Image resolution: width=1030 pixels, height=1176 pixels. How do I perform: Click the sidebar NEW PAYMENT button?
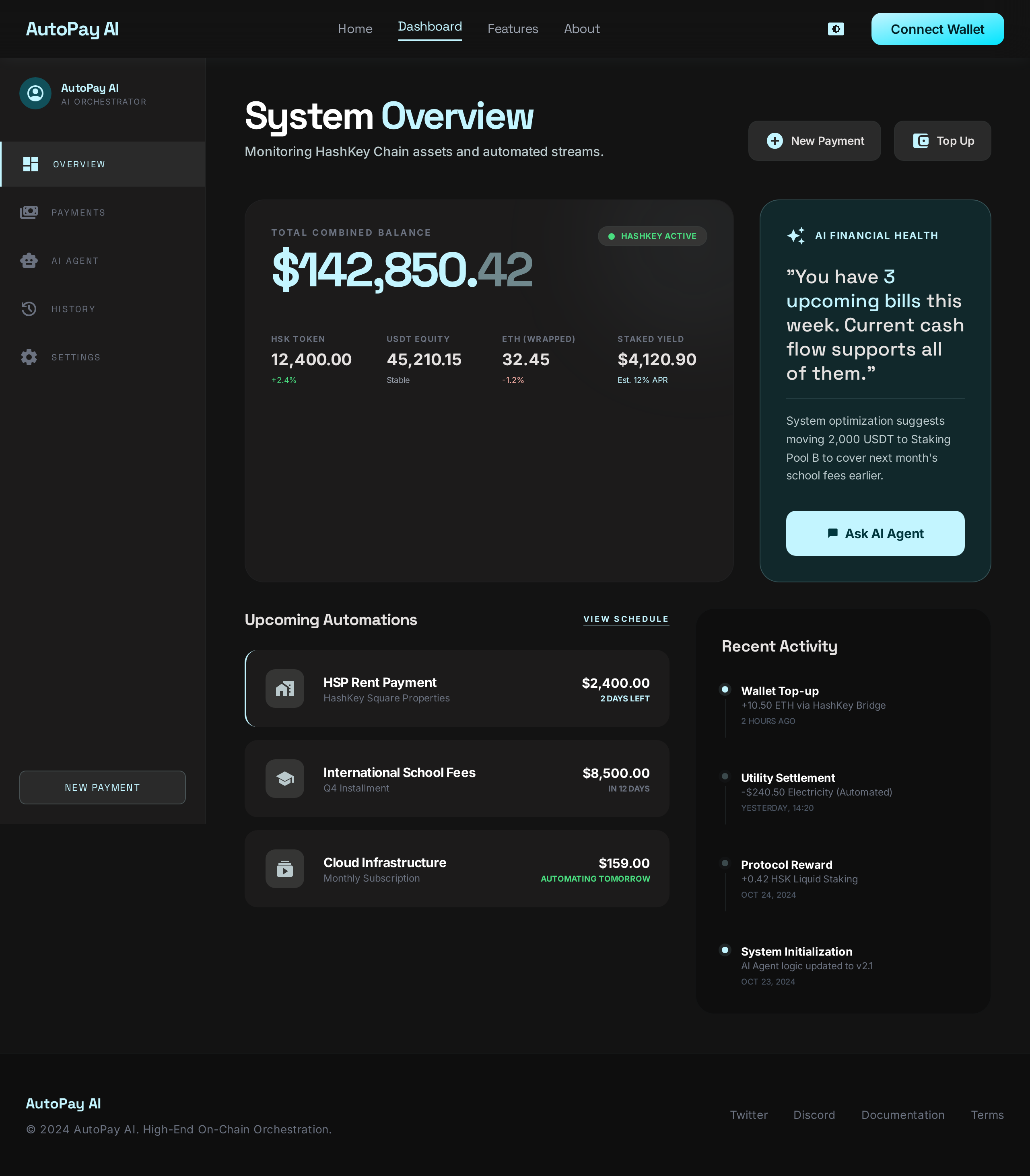pos(102,787)
